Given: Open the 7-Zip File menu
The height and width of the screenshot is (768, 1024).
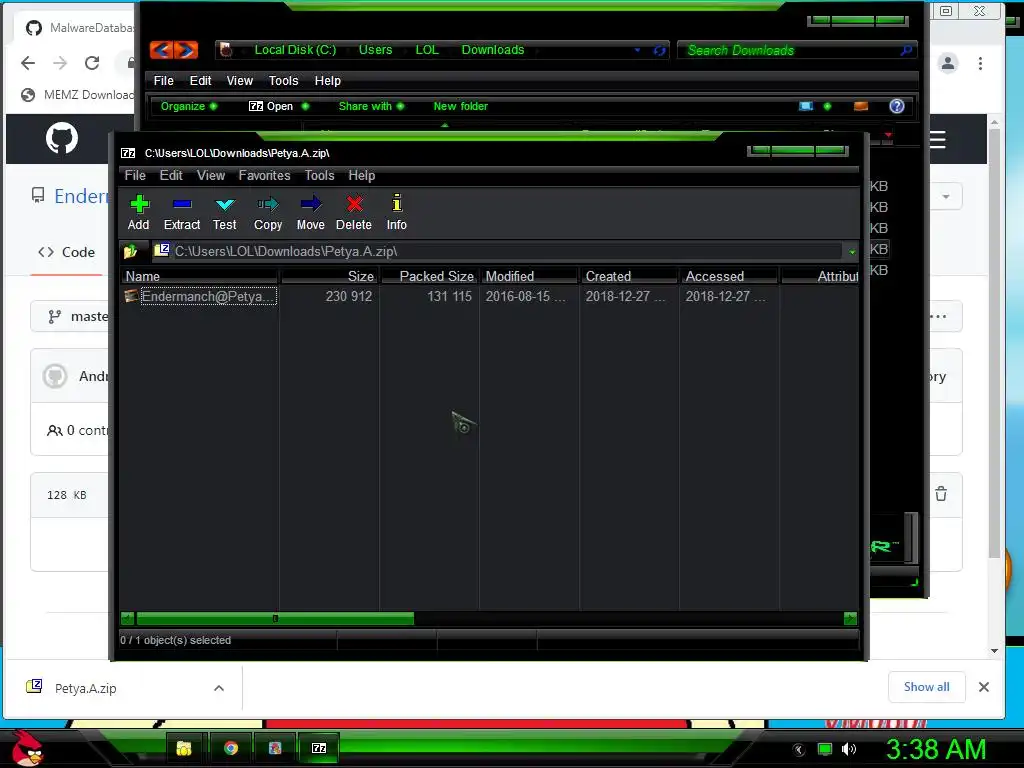Looking at the screenshot, I should coord(135,175).
